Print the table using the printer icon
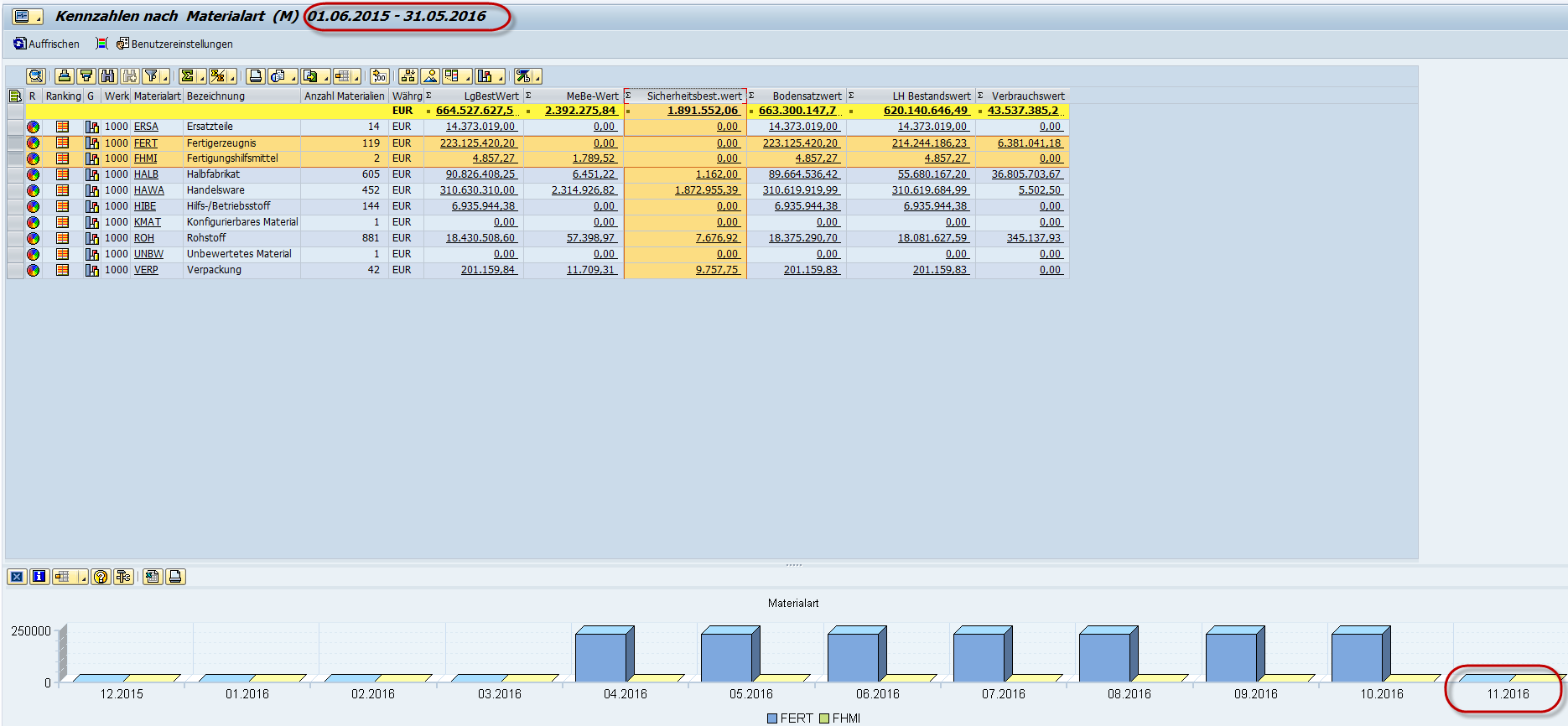Image resolution: width=1568 pixels, height=726 pixels. [256, 76]
